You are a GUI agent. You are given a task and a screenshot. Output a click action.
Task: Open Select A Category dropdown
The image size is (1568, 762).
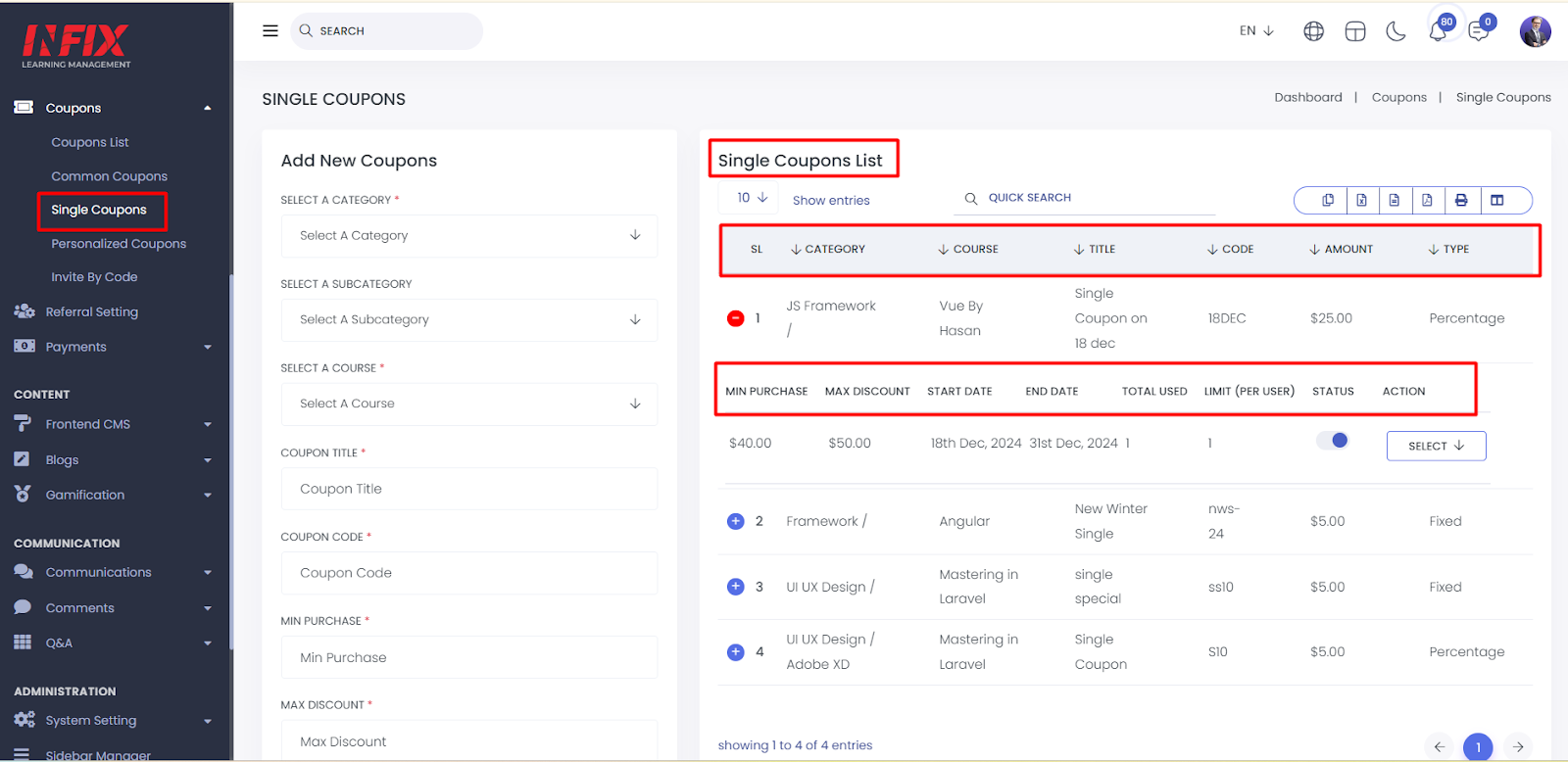click(468, 235)
